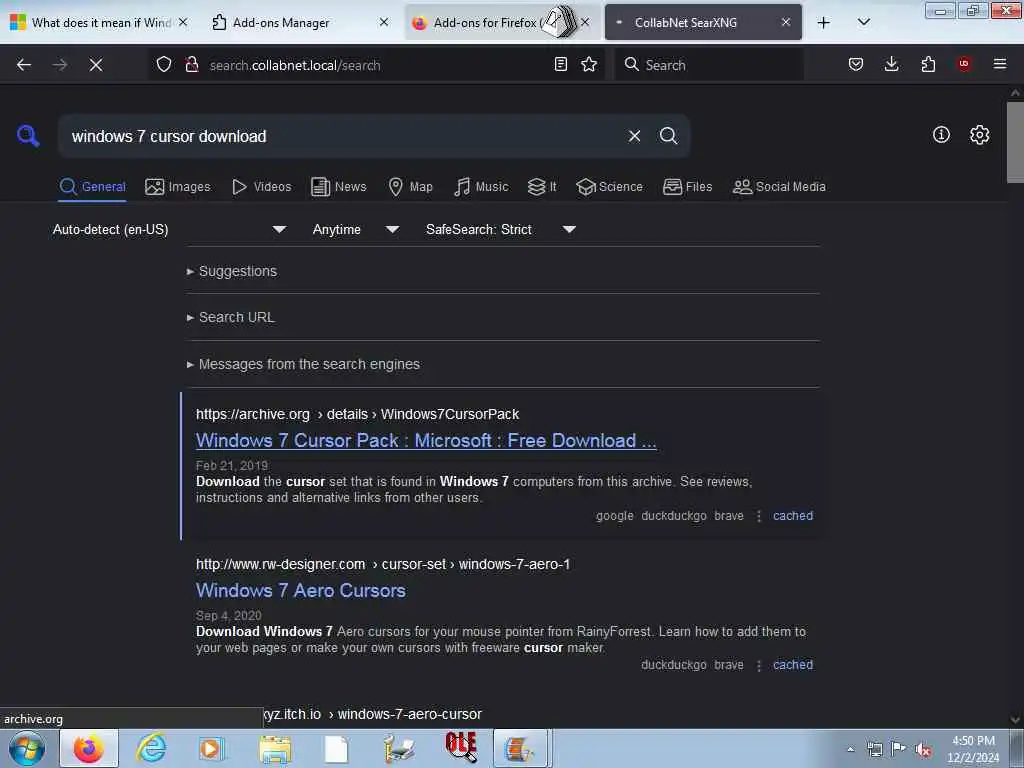The width and height of the screenshot is (1024, 768).
Task: Switch to the Social Media category
Action: [779, 187]
